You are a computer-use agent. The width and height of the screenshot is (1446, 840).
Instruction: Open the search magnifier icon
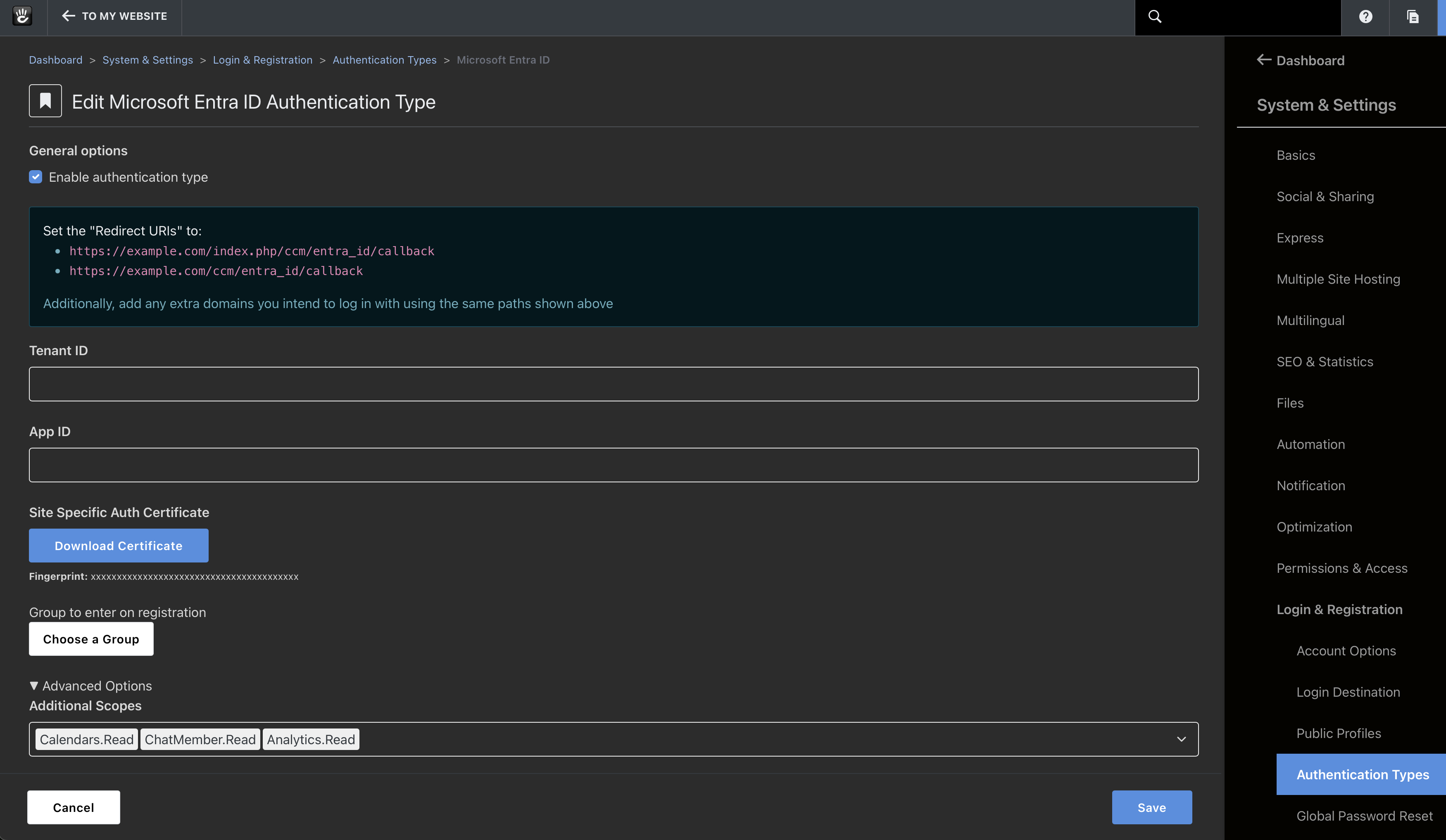(1154, 17)
